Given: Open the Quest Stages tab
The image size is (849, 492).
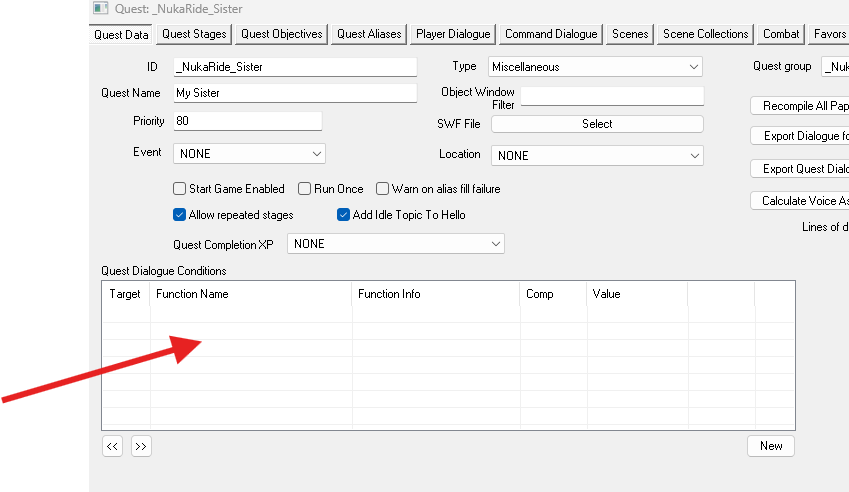Looking at the screenshot, I should [194, 34].
